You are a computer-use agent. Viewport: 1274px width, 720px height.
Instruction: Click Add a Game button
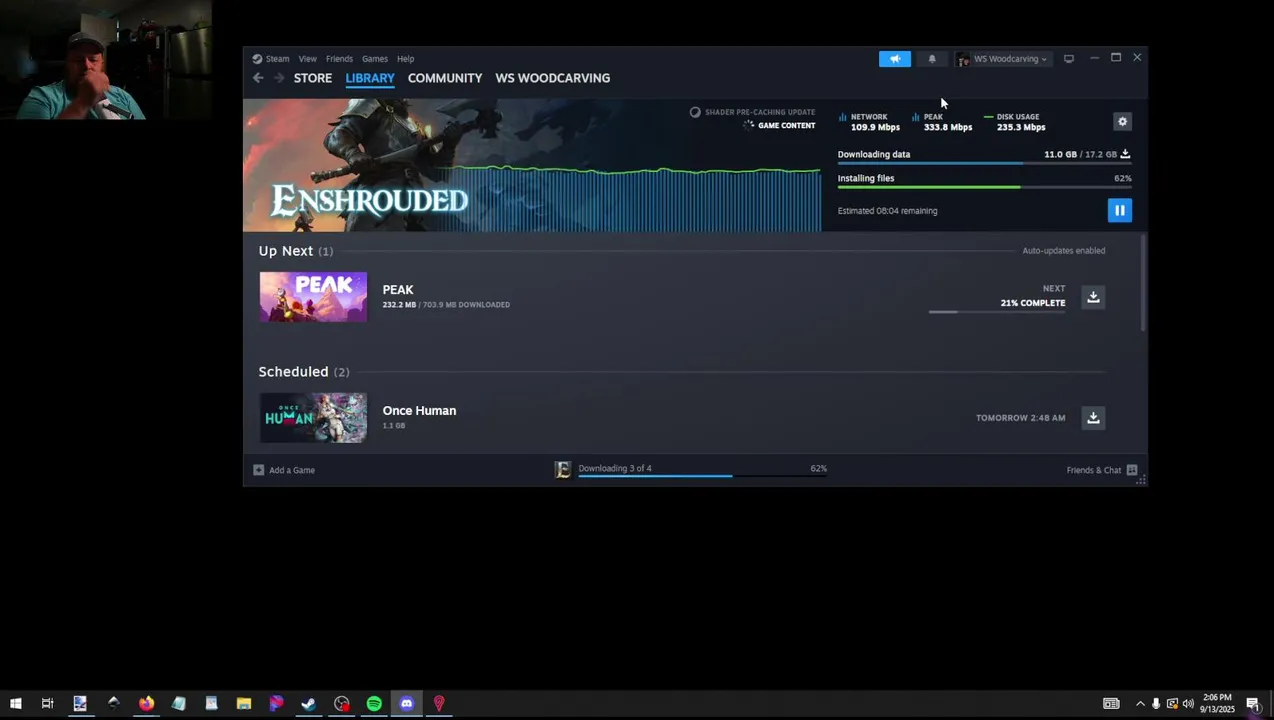pos(284,470)
